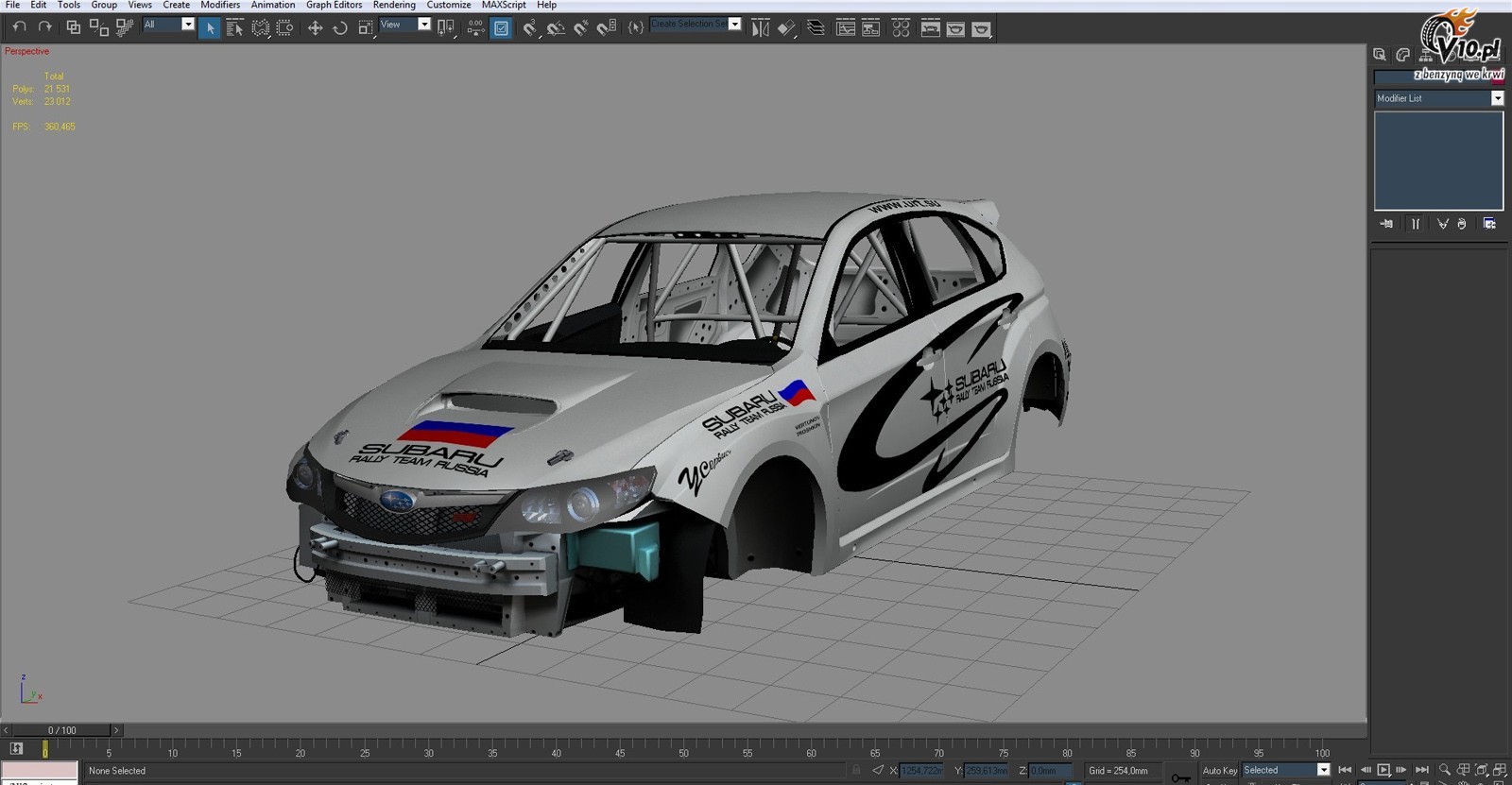Image resolution: width=1512 pixels, height=785 pixels.
Task: Toggle Spinner Snap
Action: point(607,28)
